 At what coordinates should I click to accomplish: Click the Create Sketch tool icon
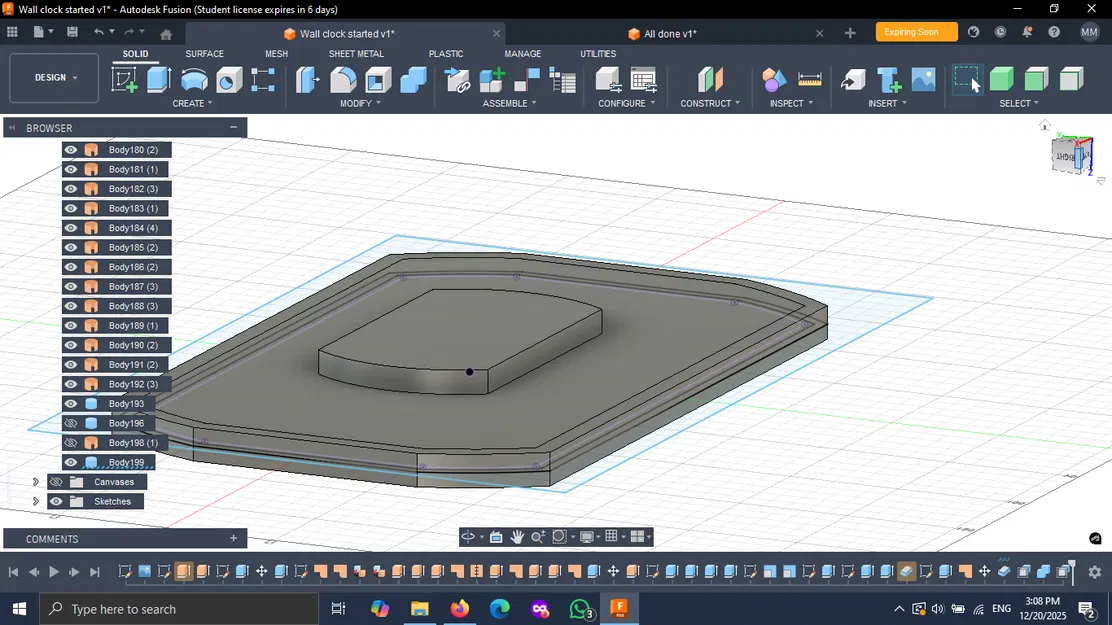125,80
